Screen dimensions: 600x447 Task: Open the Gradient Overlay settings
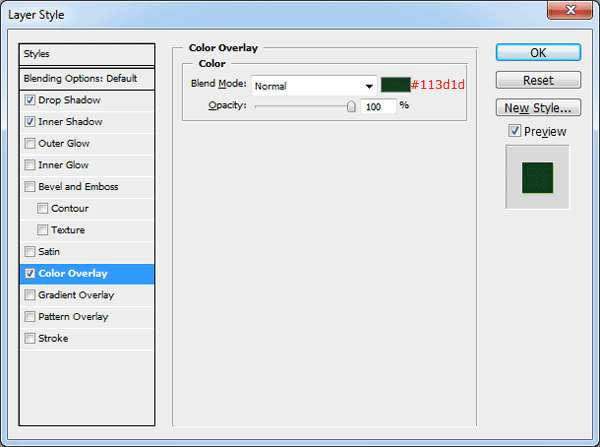tap(76, 295)
